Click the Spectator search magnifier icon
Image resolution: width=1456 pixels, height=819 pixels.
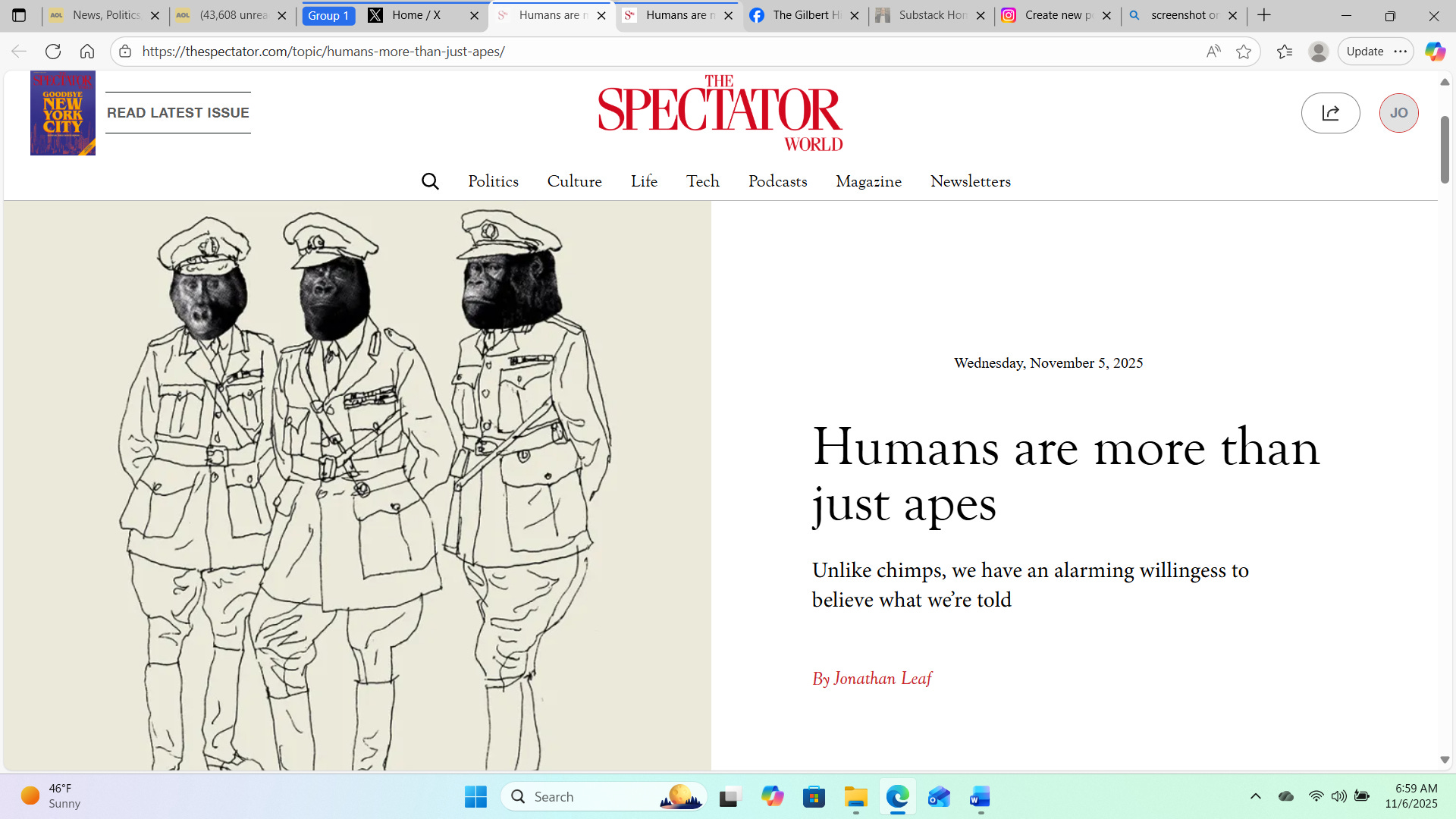pos(430,181)
